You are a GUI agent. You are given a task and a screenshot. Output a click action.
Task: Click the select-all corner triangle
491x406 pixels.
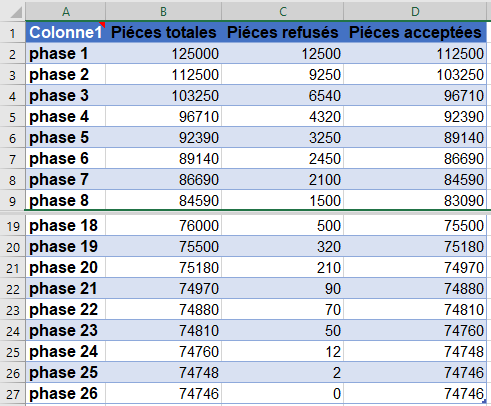16,12
